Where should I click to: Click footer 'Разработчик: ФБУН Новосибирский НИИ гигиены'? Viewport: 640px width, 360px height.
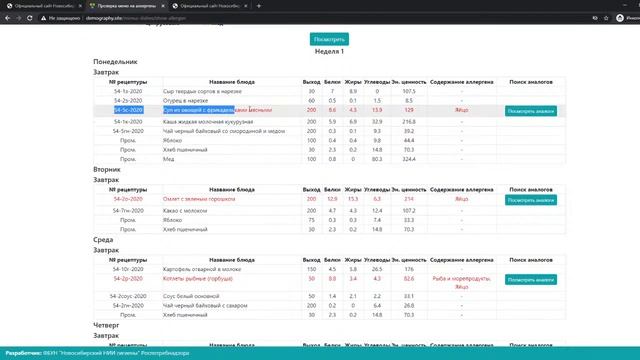(x=97, y=353)
